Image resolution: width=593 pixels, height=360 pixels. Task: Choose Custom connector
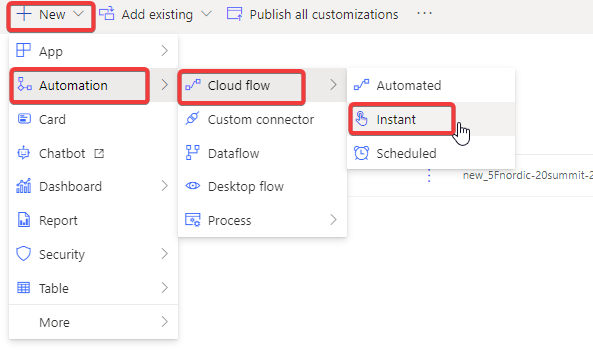coord(262,119)
